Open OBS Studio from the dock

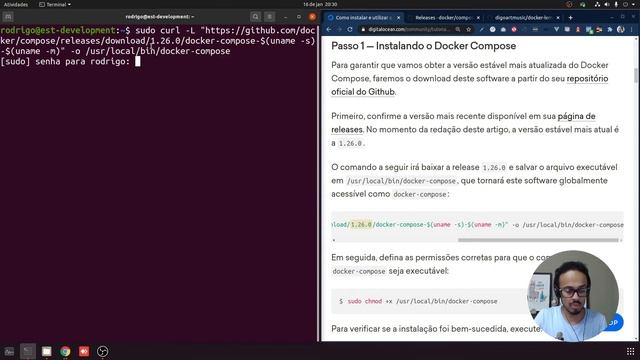pos(103,351)
